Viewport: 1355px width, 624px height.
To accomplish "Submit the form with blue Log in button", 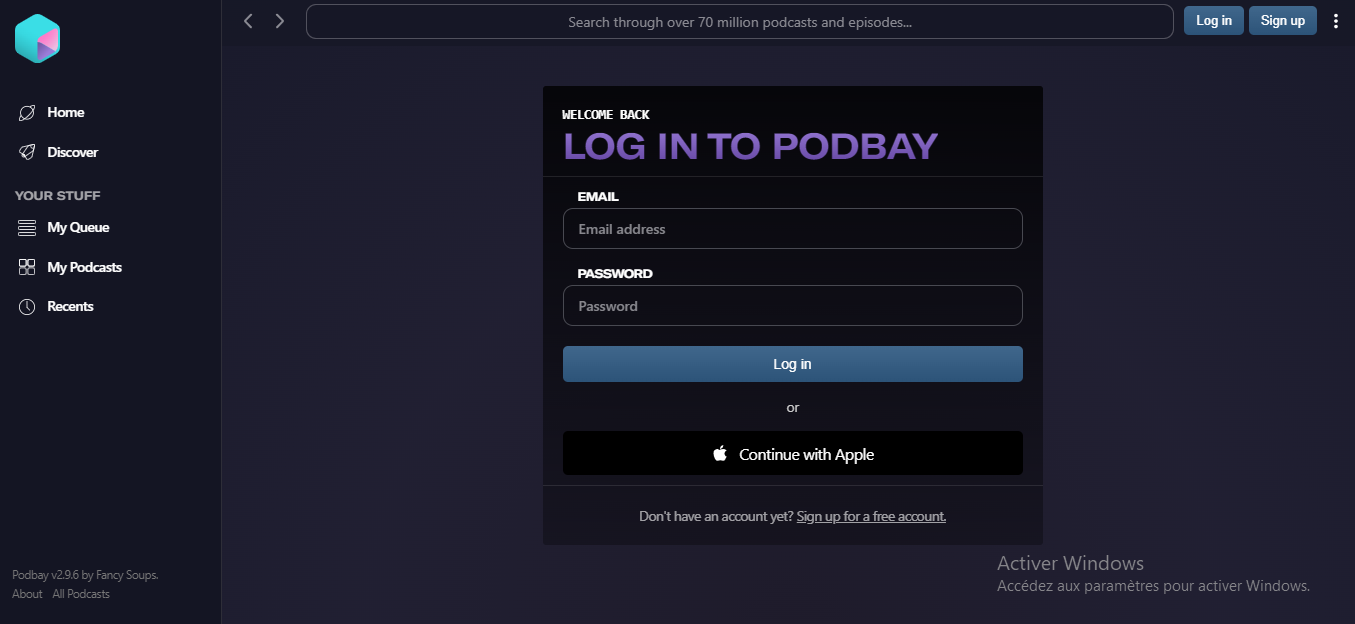I will 793,364.
